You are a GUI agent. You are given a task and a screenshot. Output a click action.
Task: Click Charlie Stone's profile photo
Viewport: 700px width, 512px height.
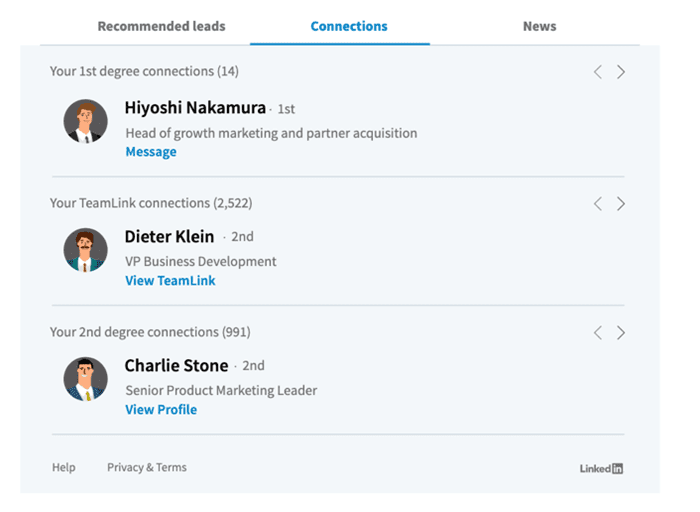(85, 379)
